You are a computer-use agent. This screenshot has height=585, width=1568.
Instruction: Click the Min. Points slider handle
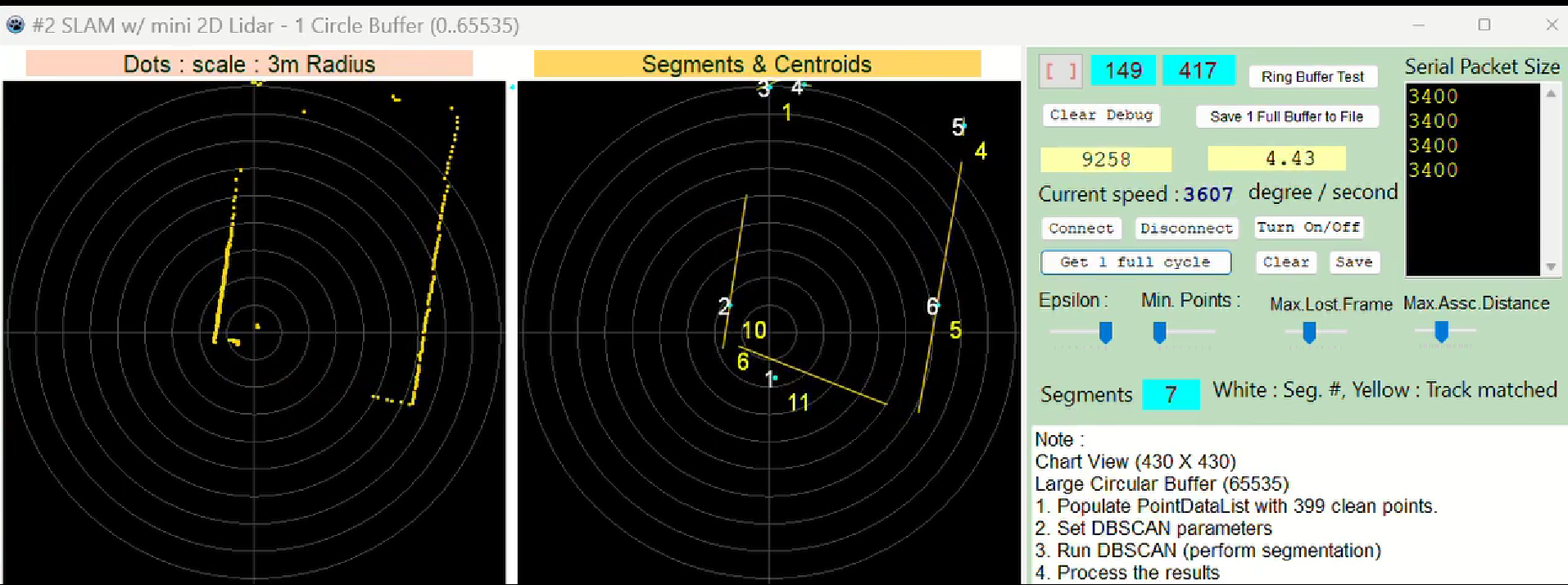tap(1159, 332)
